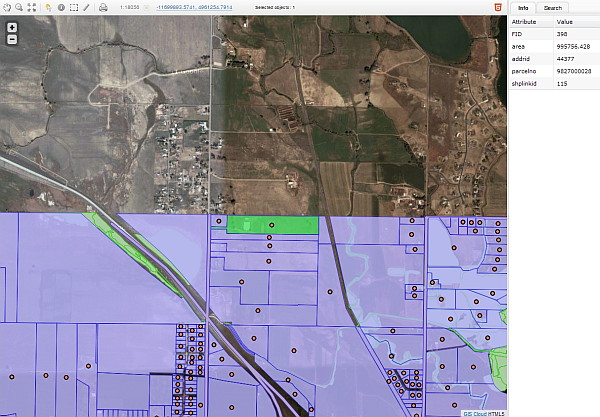Image resolution: width=600 pixels, height=417 pixels.
Task: Click the HTML5 badge icon
Action: [x=498, y=7]
